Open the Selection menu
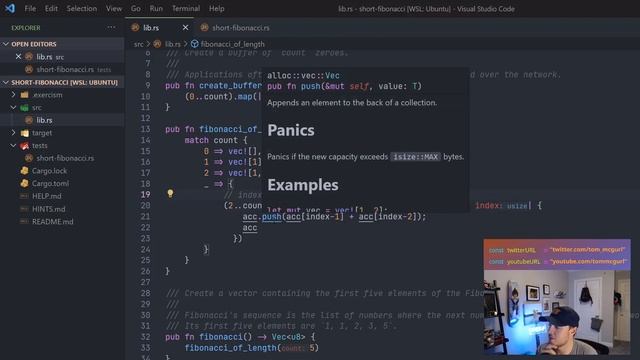 coord(82,9)
